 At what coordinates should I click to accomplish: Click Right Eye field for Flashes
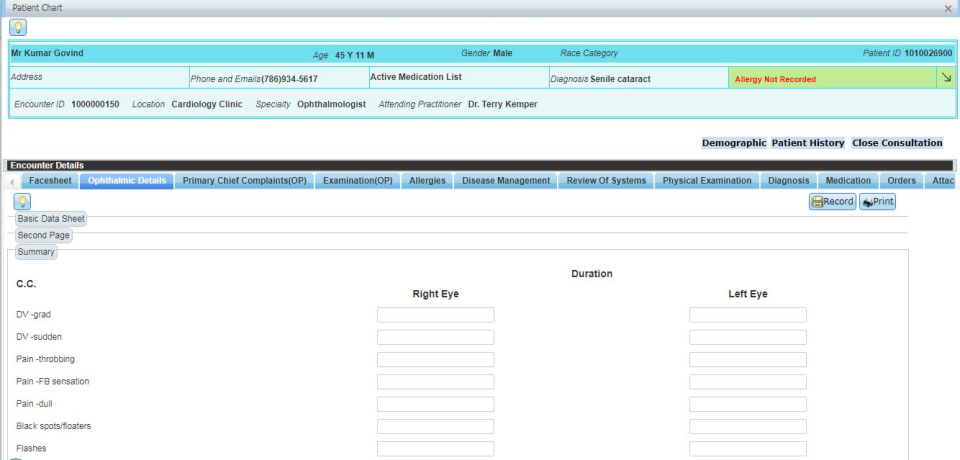coord(435,449)
